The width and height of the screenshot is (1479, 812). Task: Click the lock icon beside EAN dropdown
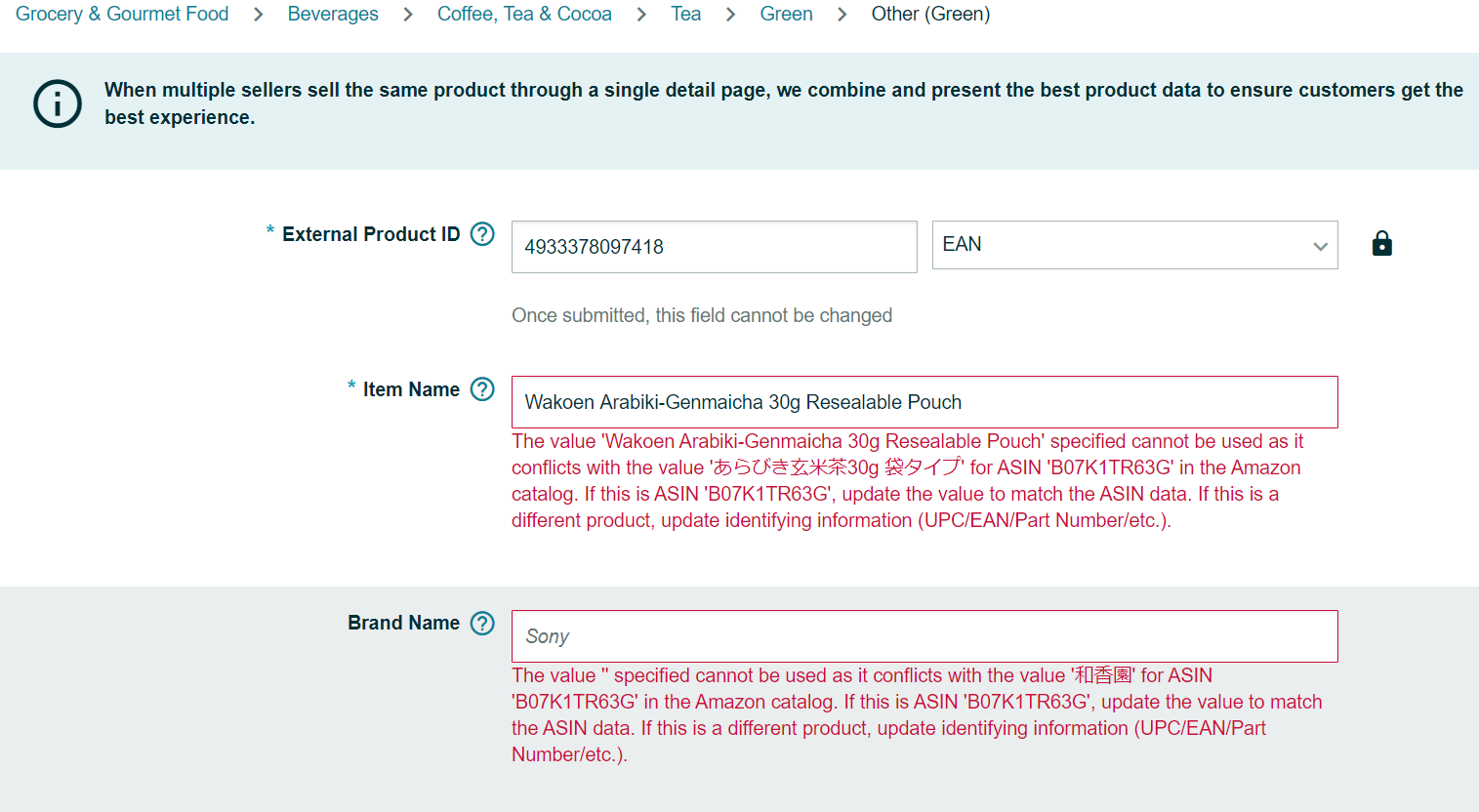pos(1381,244)
